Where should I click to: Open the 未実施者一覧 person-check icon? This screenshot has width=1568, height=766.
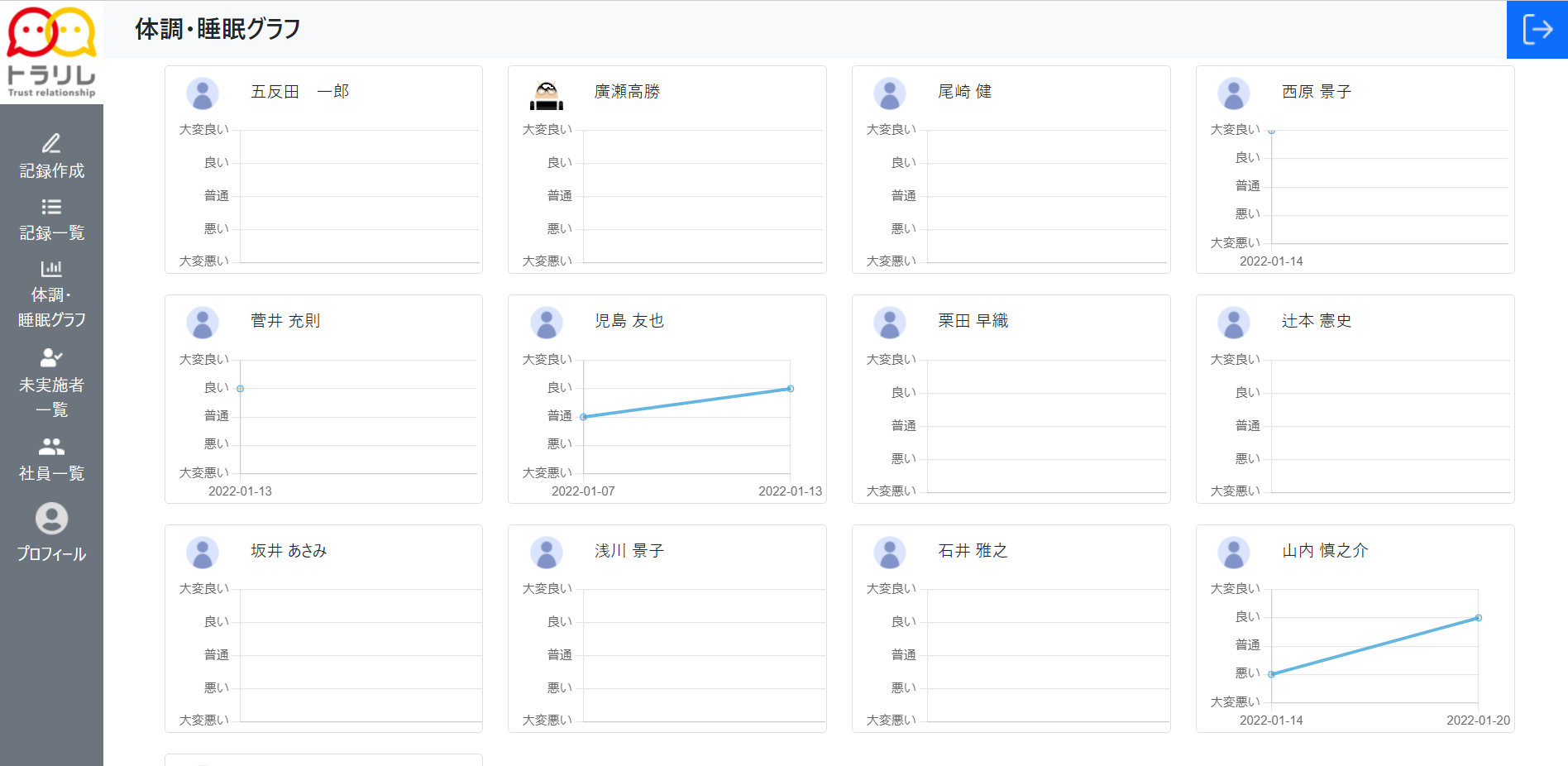tap(51, 357)
